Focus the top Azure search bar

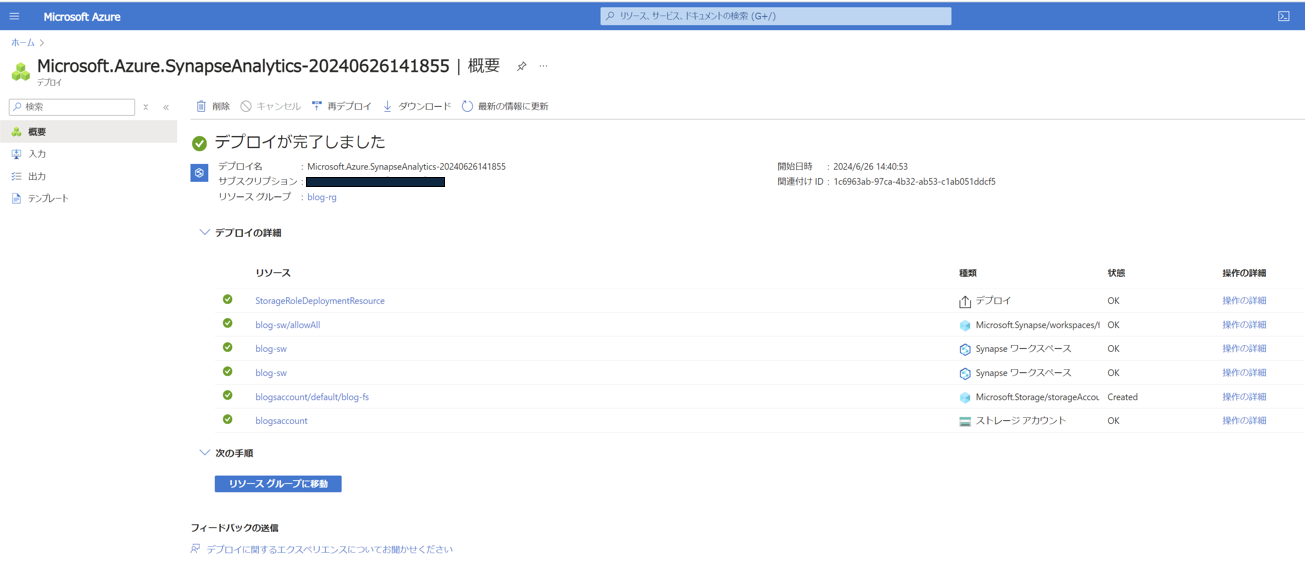coord(776,16)
